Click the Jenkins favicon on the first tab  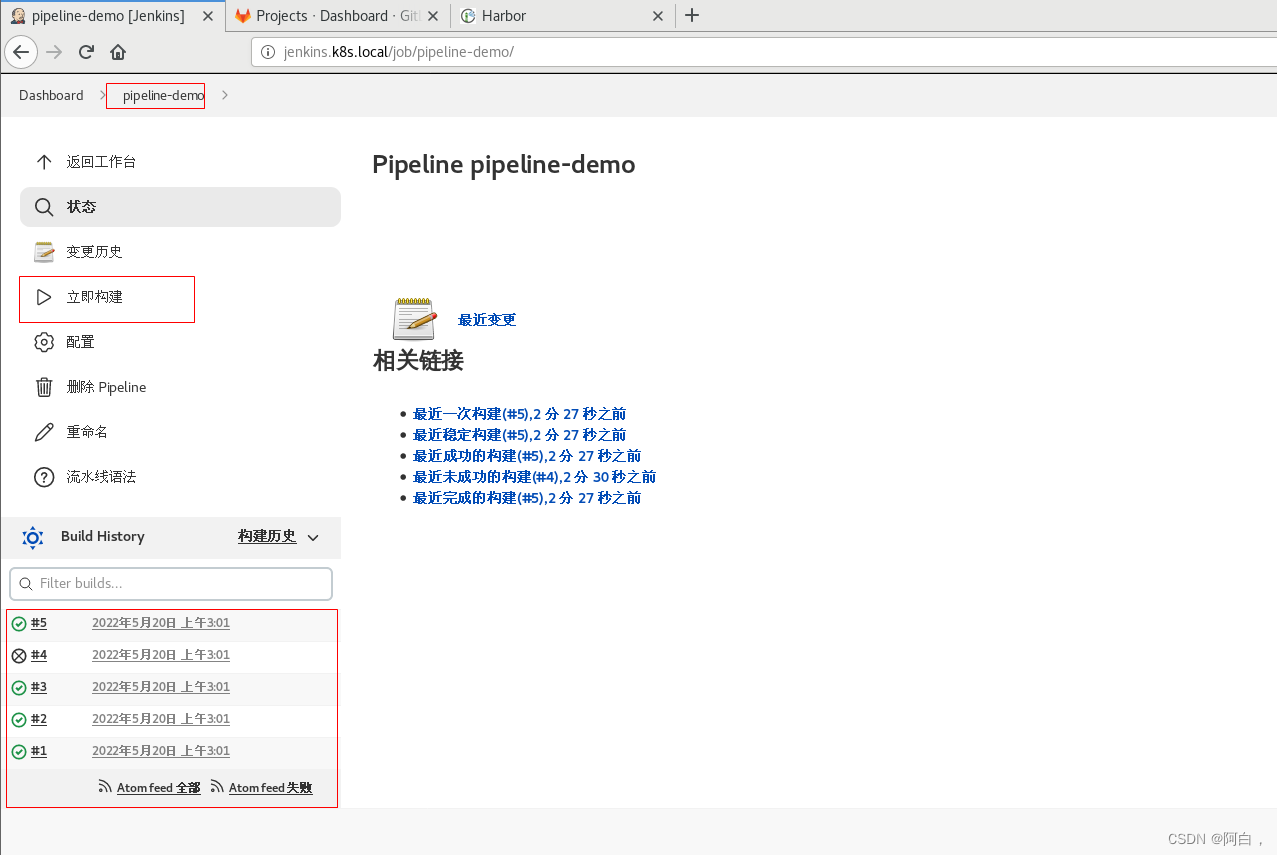point(17,16)
